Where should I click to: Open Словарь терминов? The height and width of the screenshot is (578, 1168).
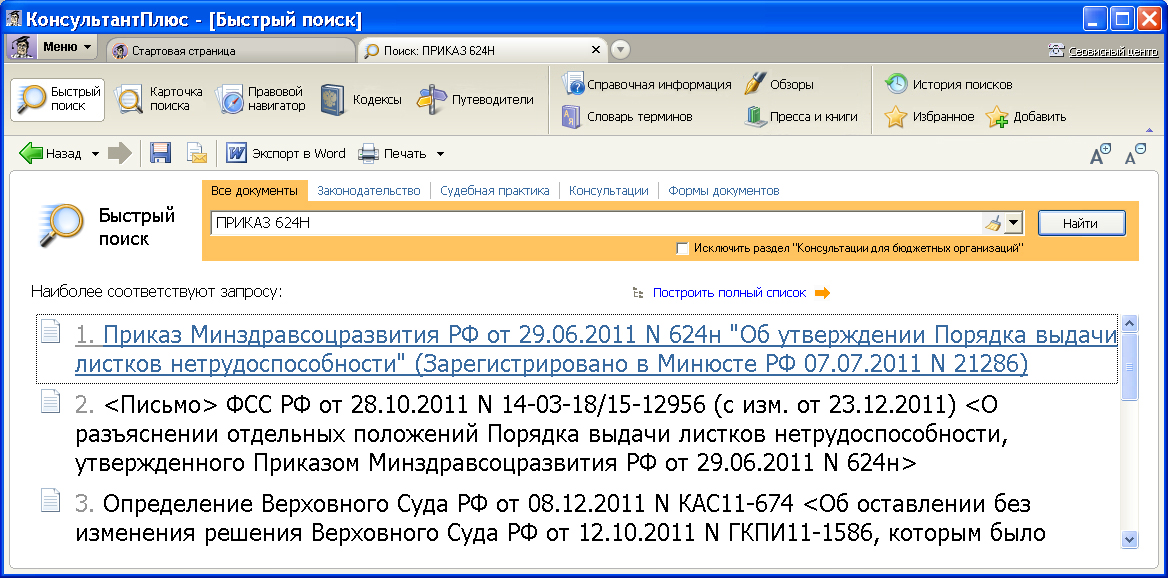coord(627,117)
